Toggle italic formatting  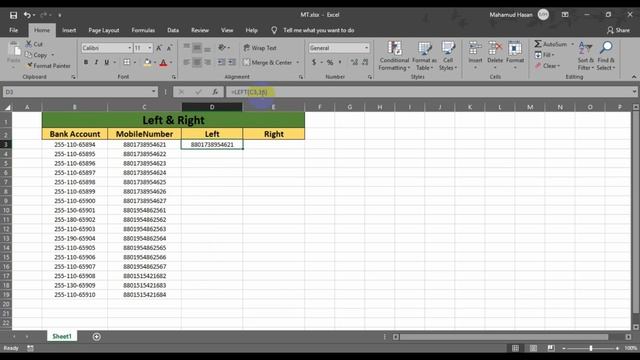(x=96, y=62)
